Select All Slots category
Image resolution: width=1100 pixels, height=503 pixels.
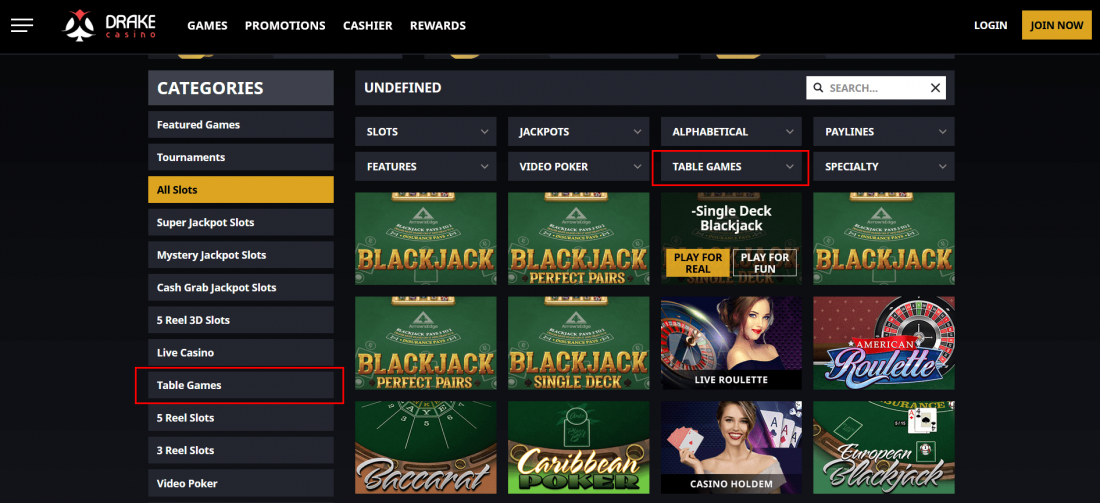click(x=241, y=189)
